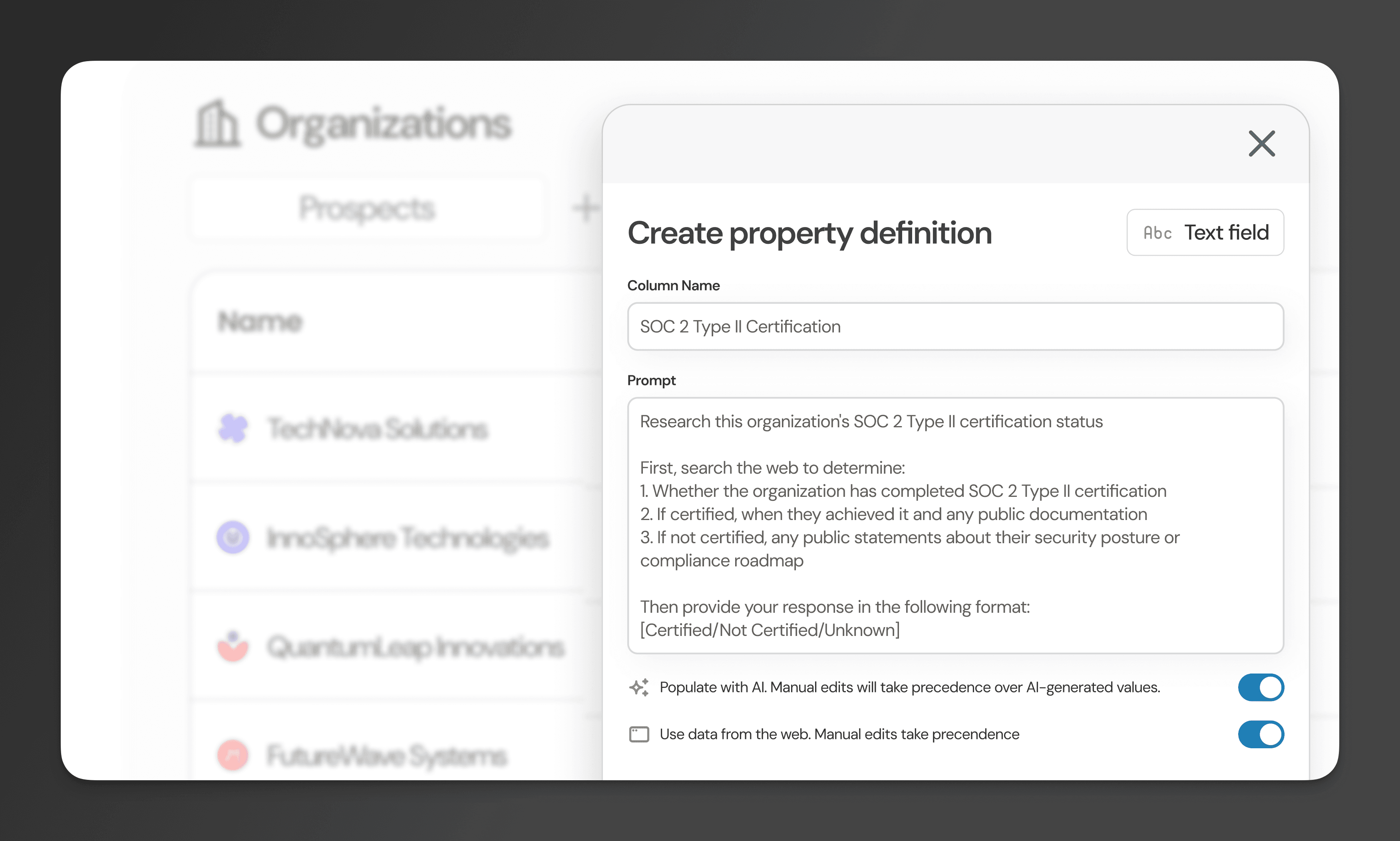The height and width of the screenshot is (841, 1400).
Task: Click the Abc icon in the field type selector
Action: coord(1158,232)
